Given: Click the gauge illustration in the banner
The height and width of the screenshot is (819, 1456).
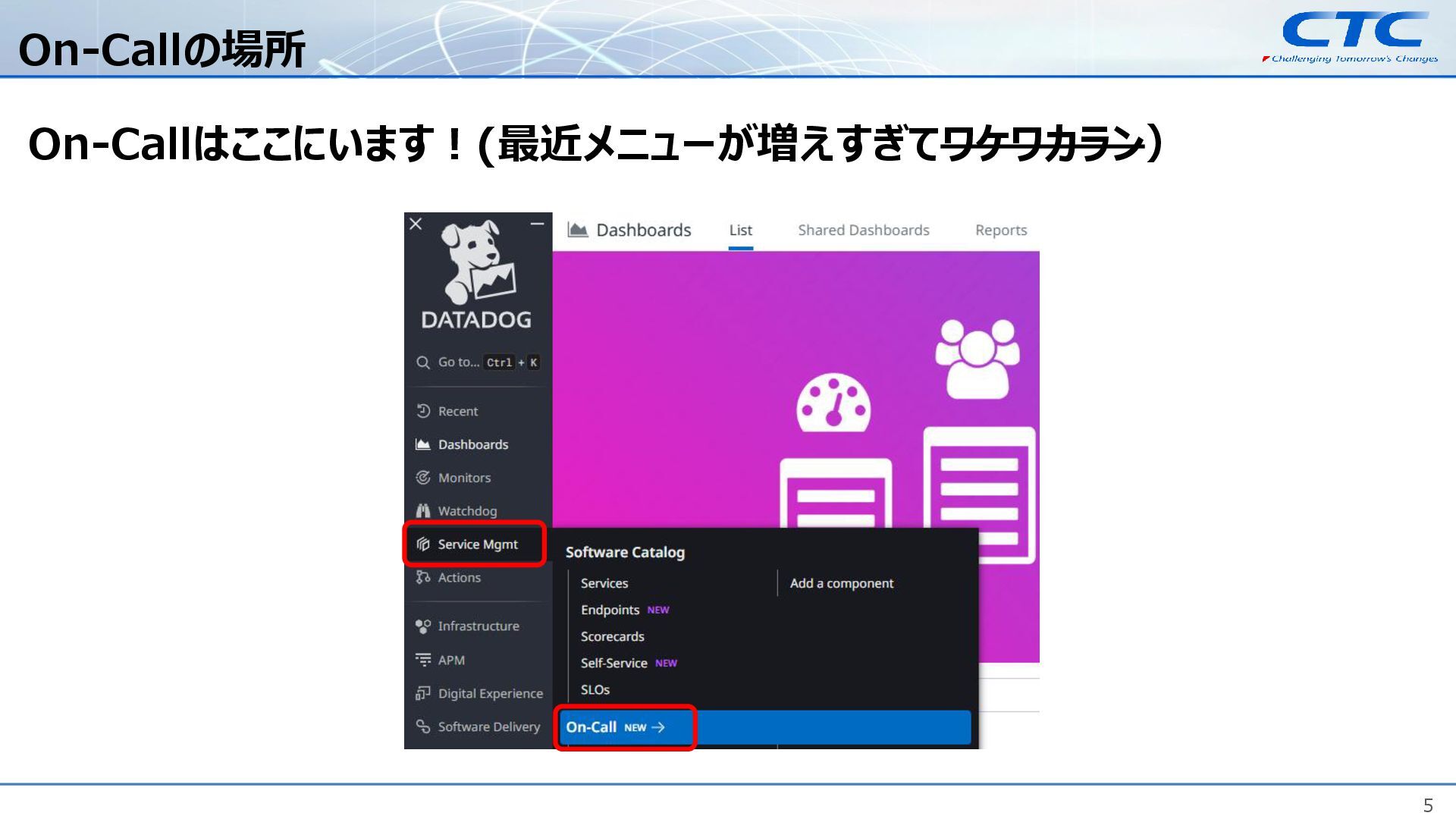Looking at the screenshot, I should coord(833,402).
